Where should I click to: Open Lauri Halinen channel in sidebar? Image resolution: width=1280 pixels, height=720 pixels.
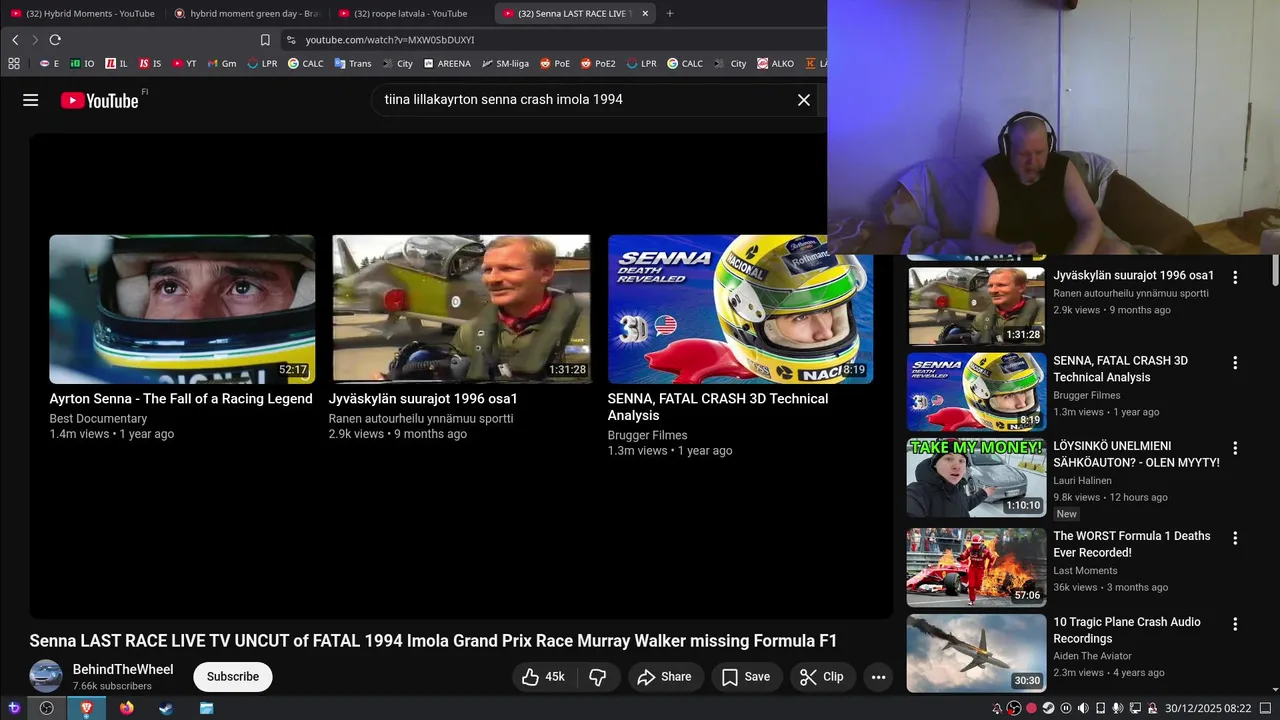click(x=1082, y=481)
